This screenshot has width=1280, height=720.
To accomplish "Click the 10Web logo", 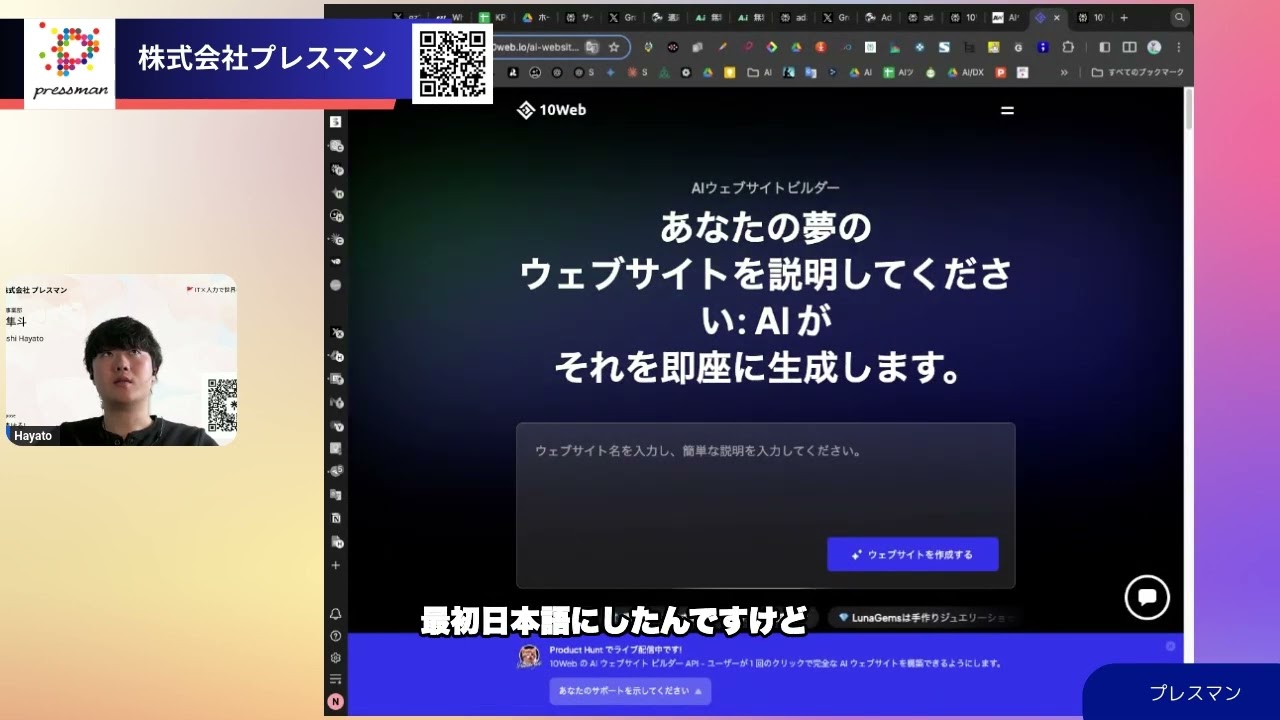I will tap(551, 110).
